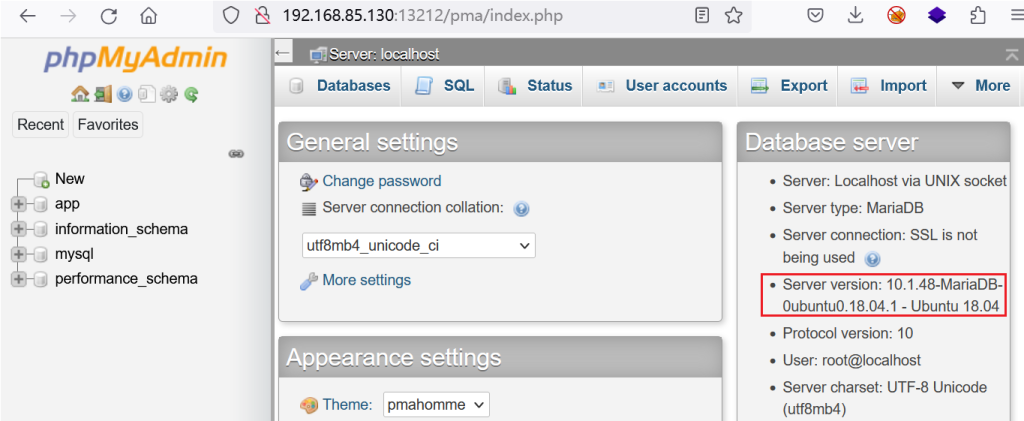Click help icon beside Server connection collation
Image resolution: width=1024 pixels, height=421 pixels.
click(x=521, y=209)
